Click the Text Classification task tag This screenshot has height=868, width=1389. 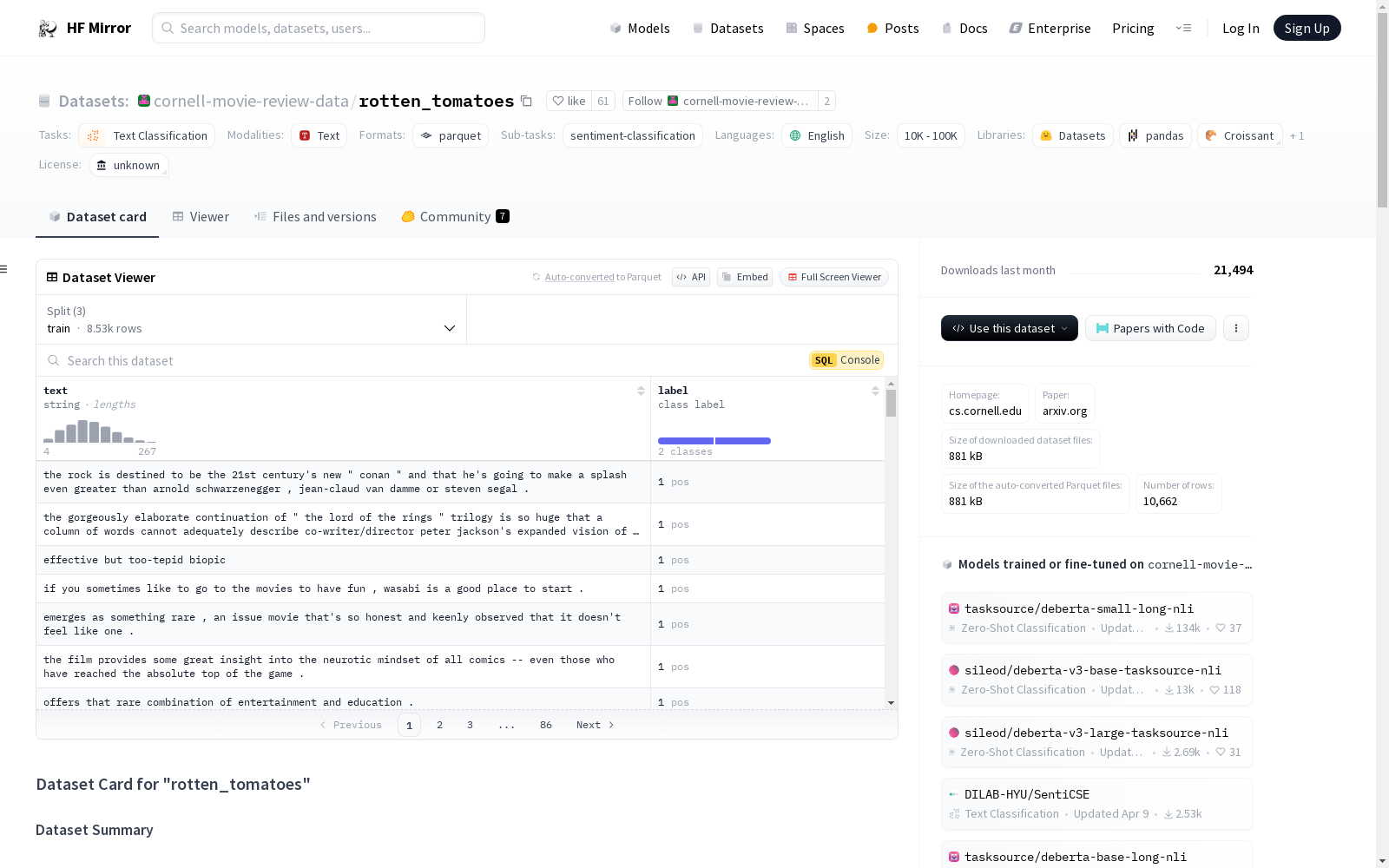(147, 135)
